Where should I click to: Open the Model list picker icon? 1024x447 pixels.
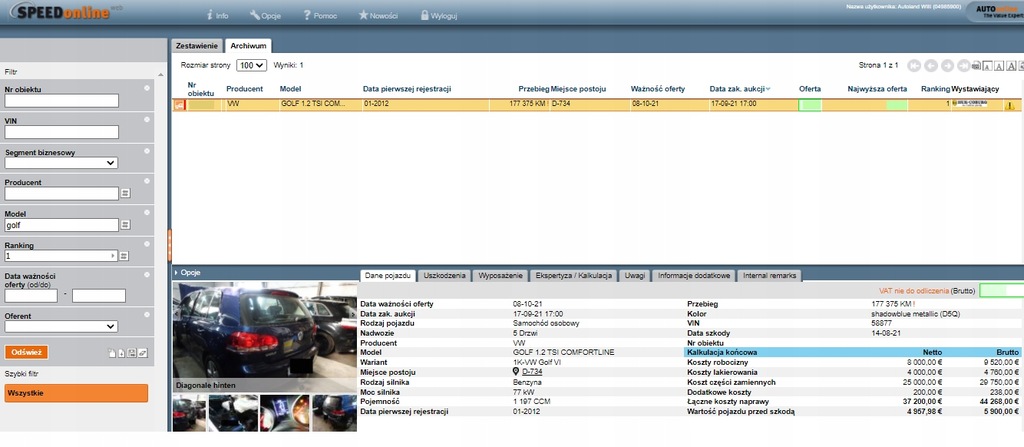tap(125, 225)
